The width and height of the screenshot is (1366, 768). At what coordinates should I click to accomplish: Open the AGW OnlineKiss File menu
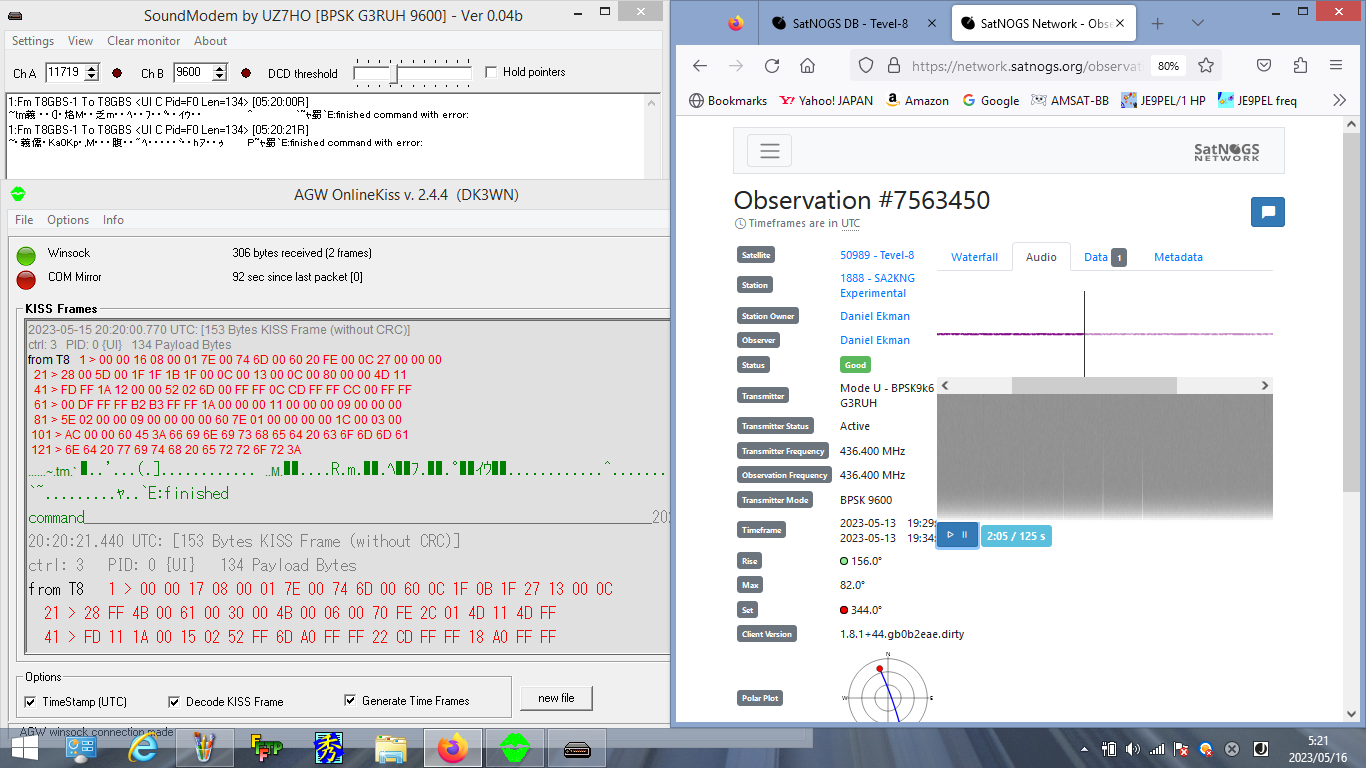[x=24, y=220]
